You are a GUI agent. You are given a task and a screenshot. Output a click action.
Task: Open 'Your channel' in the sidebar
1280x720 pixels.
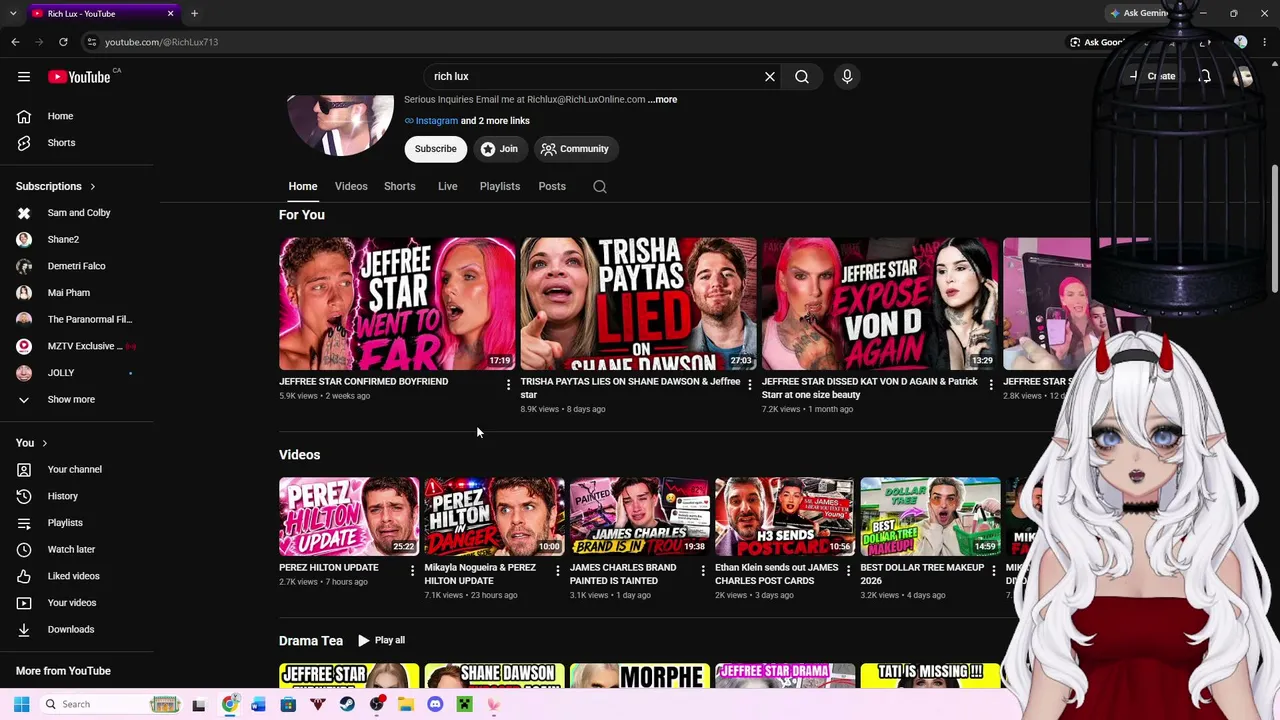pos(77,469)
